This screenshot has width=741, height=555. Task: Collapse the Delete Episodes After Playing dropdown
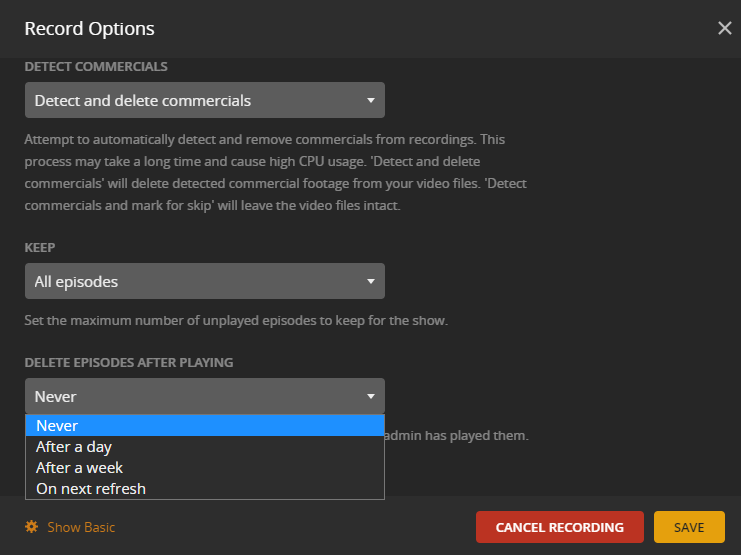[204, 397]
